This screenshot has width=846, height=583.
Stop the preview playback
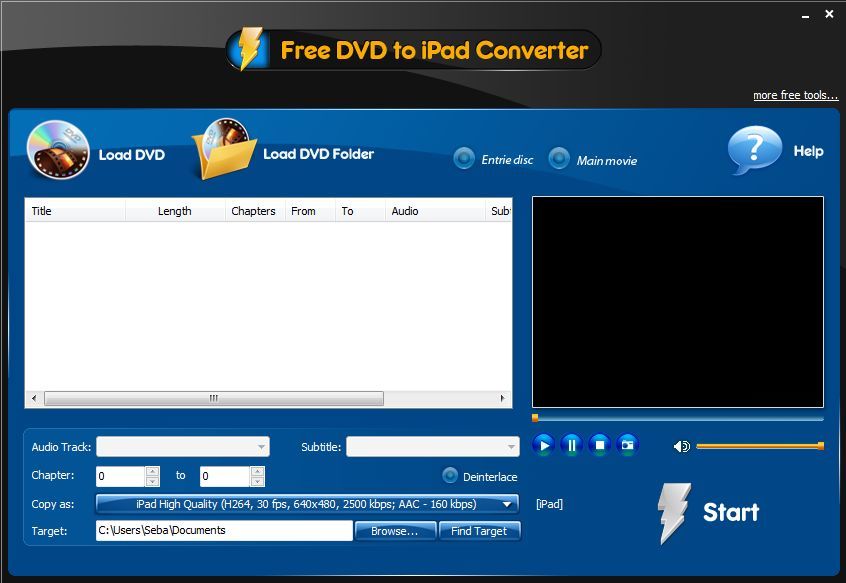click(x=599, y=445)
